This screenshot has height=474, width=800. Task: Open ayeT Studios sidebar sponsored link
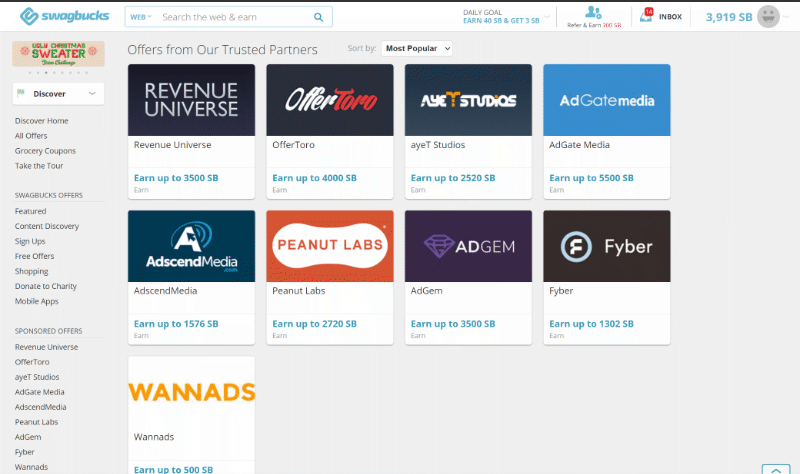point(37,377)
